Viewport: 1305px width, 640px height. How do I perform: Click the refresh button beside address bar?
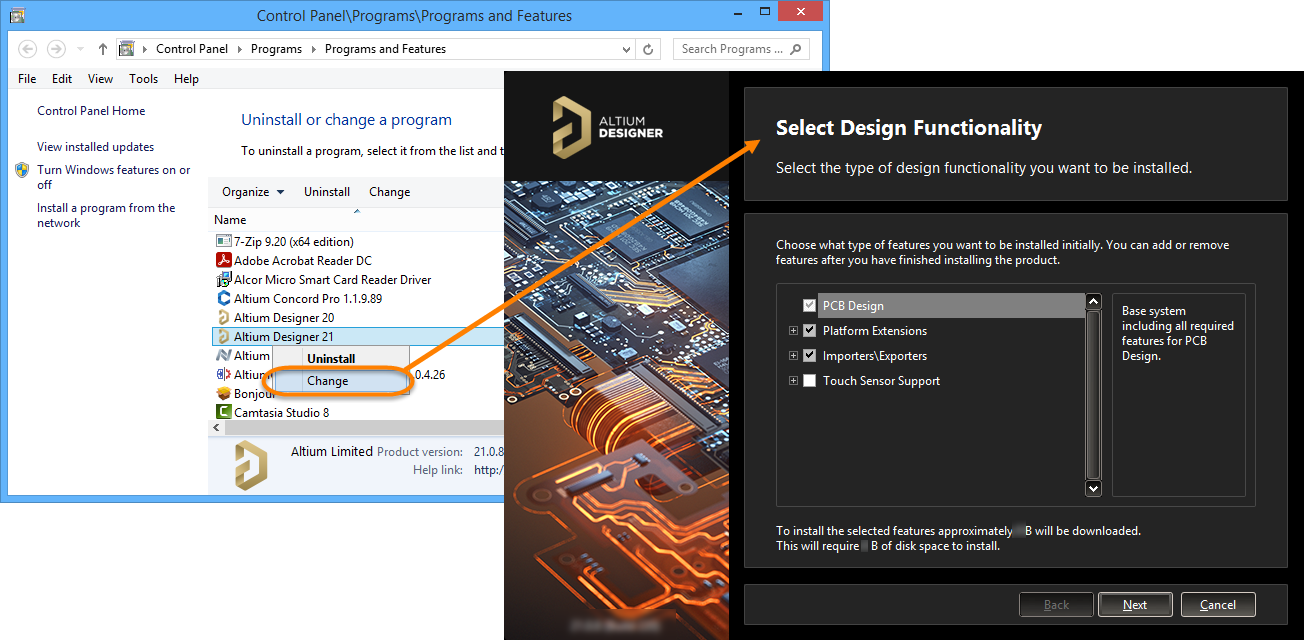(x=648, y=49)
